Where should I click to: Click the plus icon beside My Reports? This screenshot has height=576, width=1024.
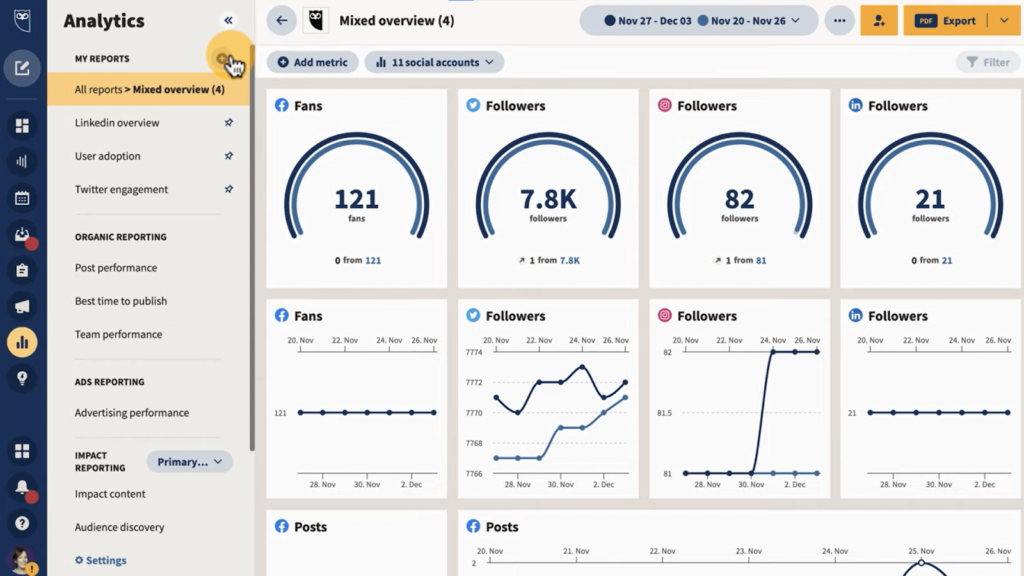point(222,59)
